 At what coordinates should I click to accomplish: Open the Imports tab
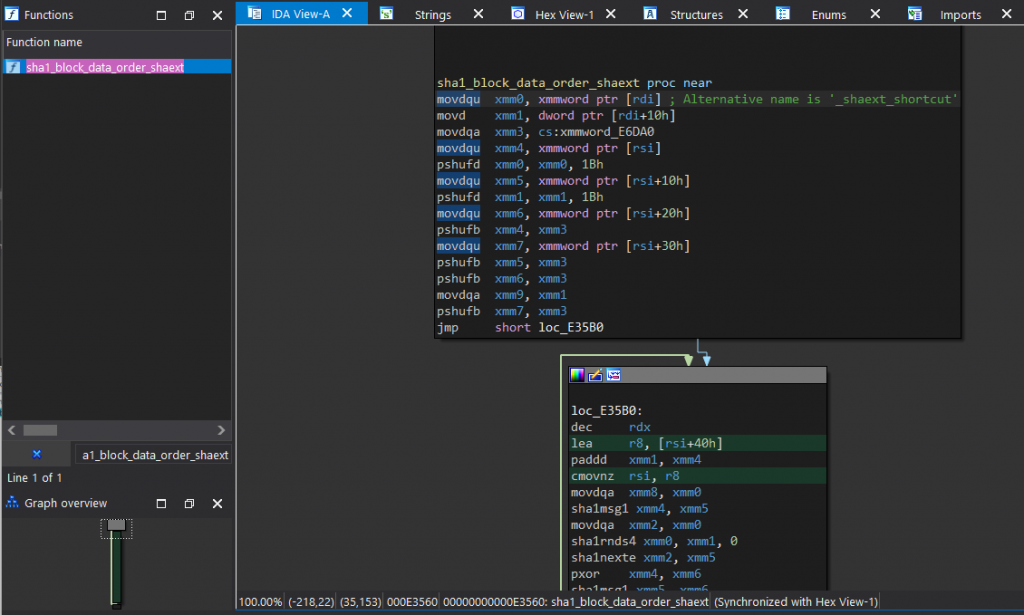pyautogui.click(x=960, y=14)
